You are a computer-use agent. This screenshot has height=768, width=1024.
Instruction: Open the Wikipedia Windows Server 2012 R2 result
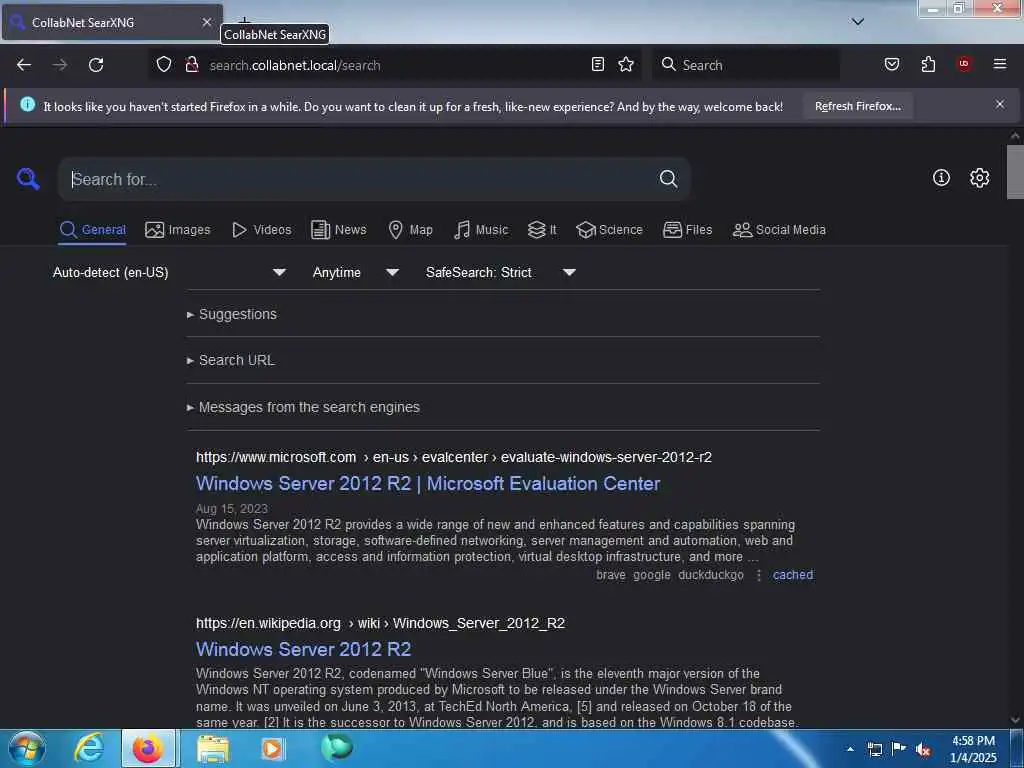[304, 649]
